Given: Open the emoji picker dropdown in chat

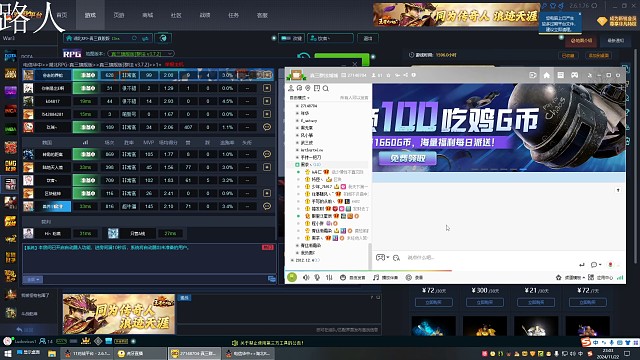Looking at the screenshot, I should pyautogui.click(x=382, y=258).
